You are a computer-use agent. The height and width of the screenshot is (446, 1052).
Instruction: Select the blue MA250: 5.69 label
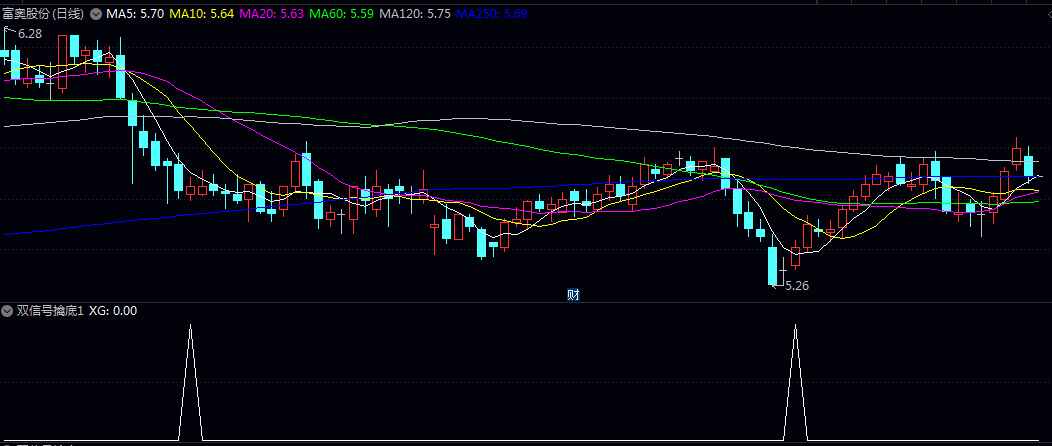click(491, 13)
